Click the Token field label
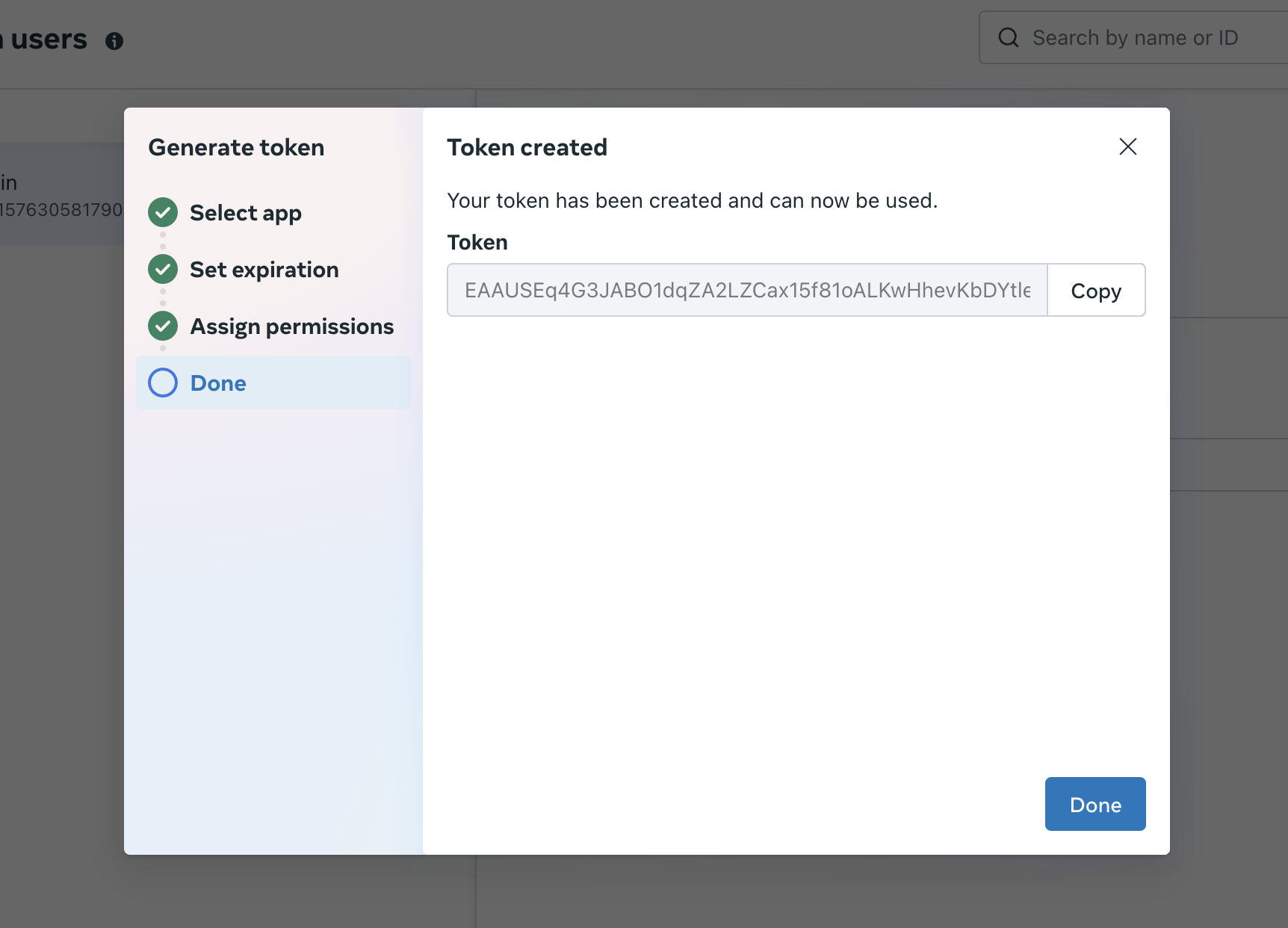1288x928 pixels. [x=477, y=242]
